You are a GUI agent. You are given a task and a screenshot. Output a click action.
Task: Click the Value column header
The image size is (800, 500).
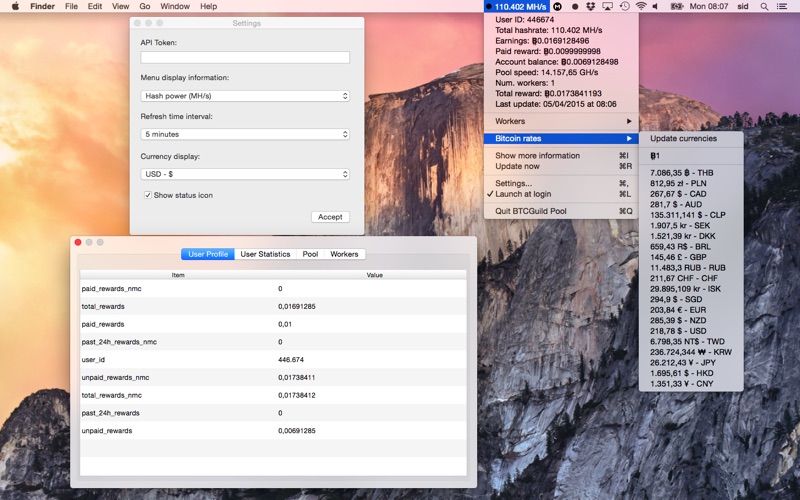(374, 275)
